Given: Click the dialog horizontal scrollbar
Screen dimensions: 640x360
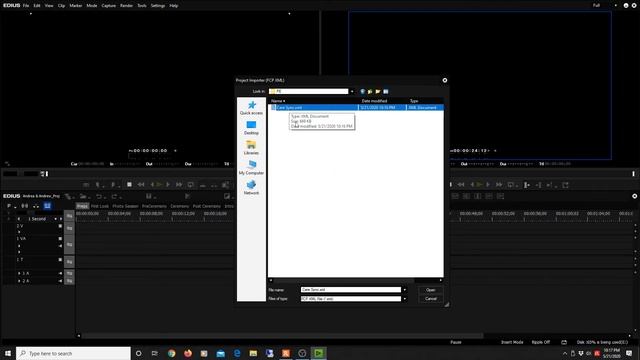Looking at the screenshot, I should 344,280.
